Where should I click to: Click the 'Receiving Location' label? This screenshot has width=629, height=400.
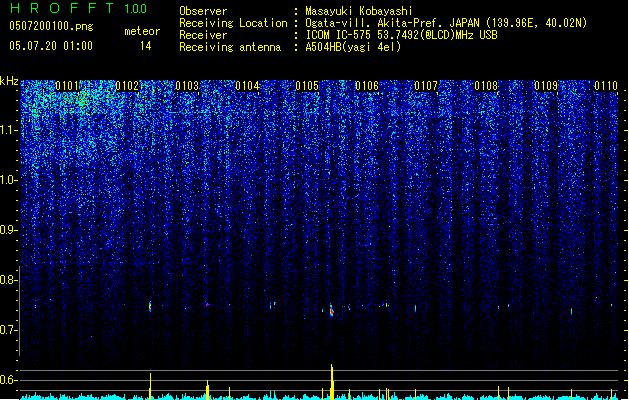coord(233,23)
